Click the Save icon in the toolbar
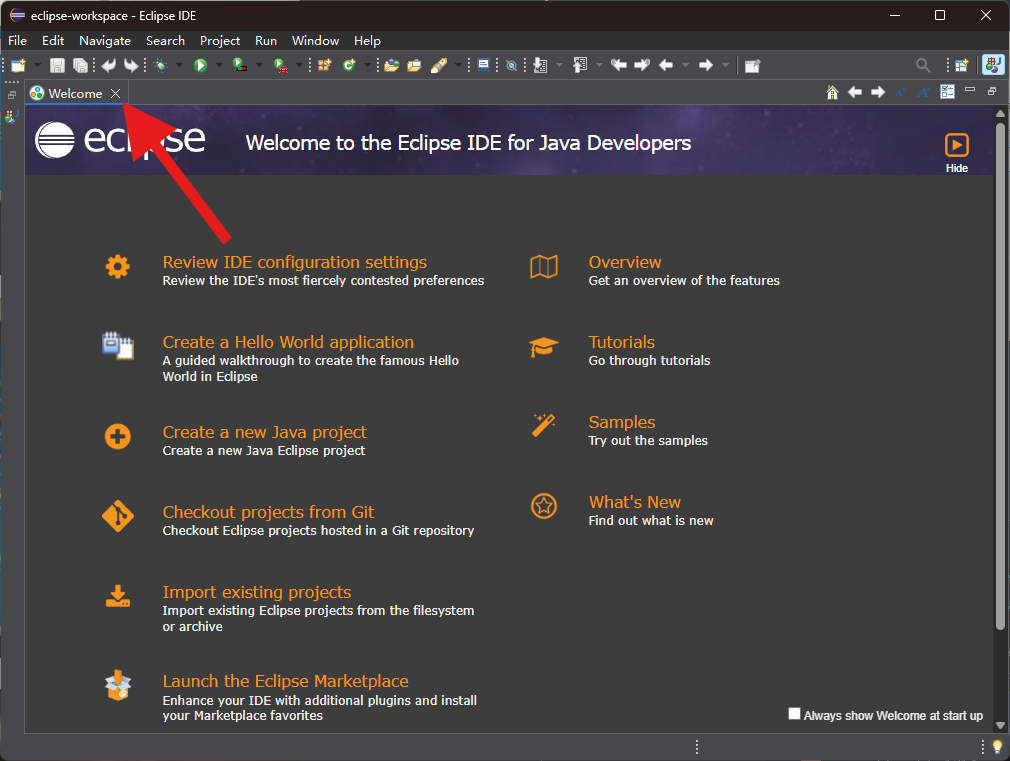This screenshot has width=1010, height=761. (x=57, y=65)
